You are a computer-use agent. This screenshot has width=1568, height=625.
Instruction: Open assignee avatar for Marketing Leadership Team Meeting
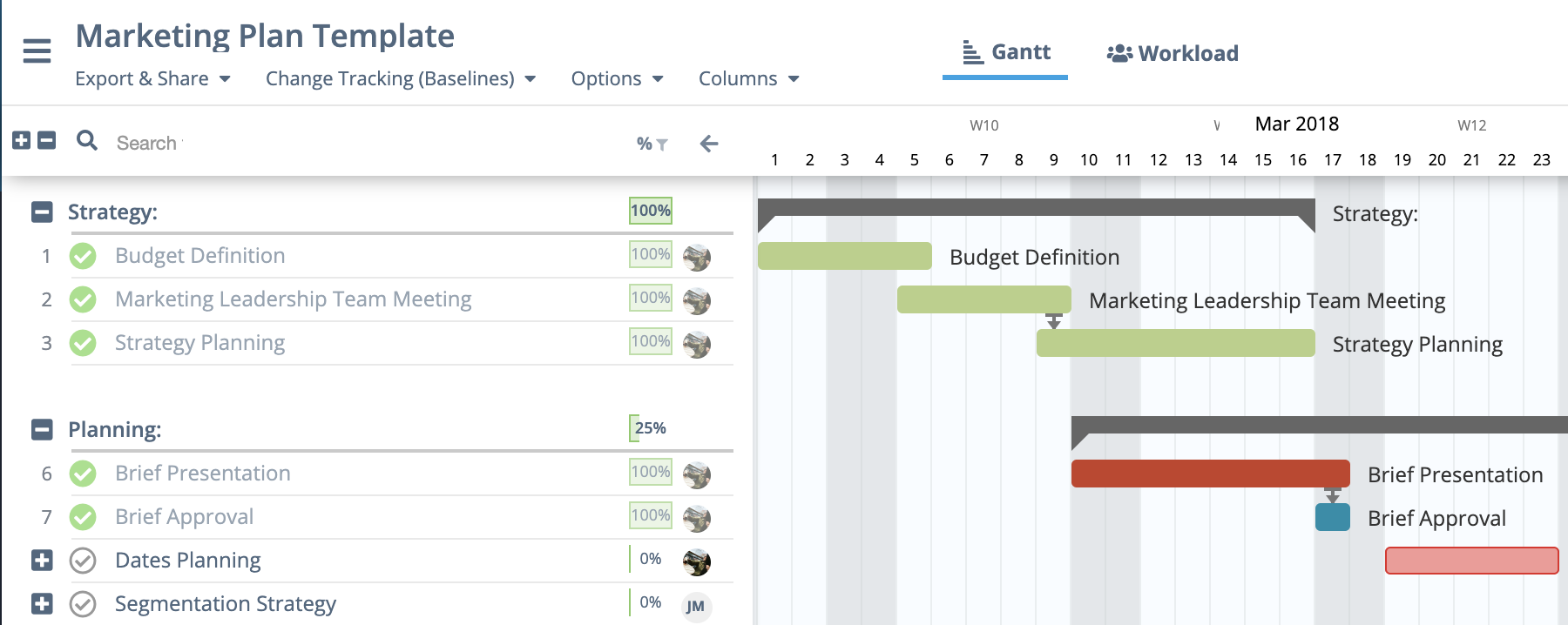point(697,301)
